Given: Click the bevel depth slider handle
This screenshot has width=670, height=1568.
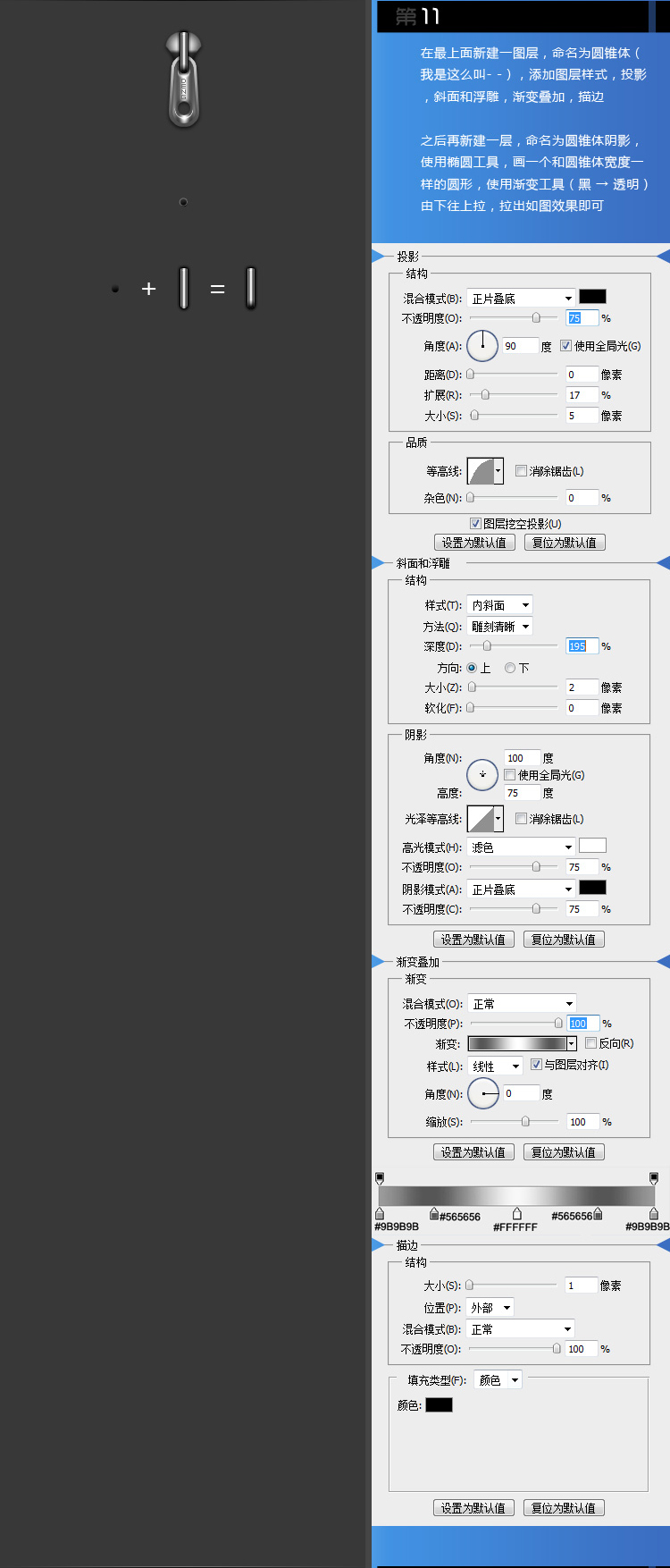Looking at the screenshot, I should coord(487,645).
